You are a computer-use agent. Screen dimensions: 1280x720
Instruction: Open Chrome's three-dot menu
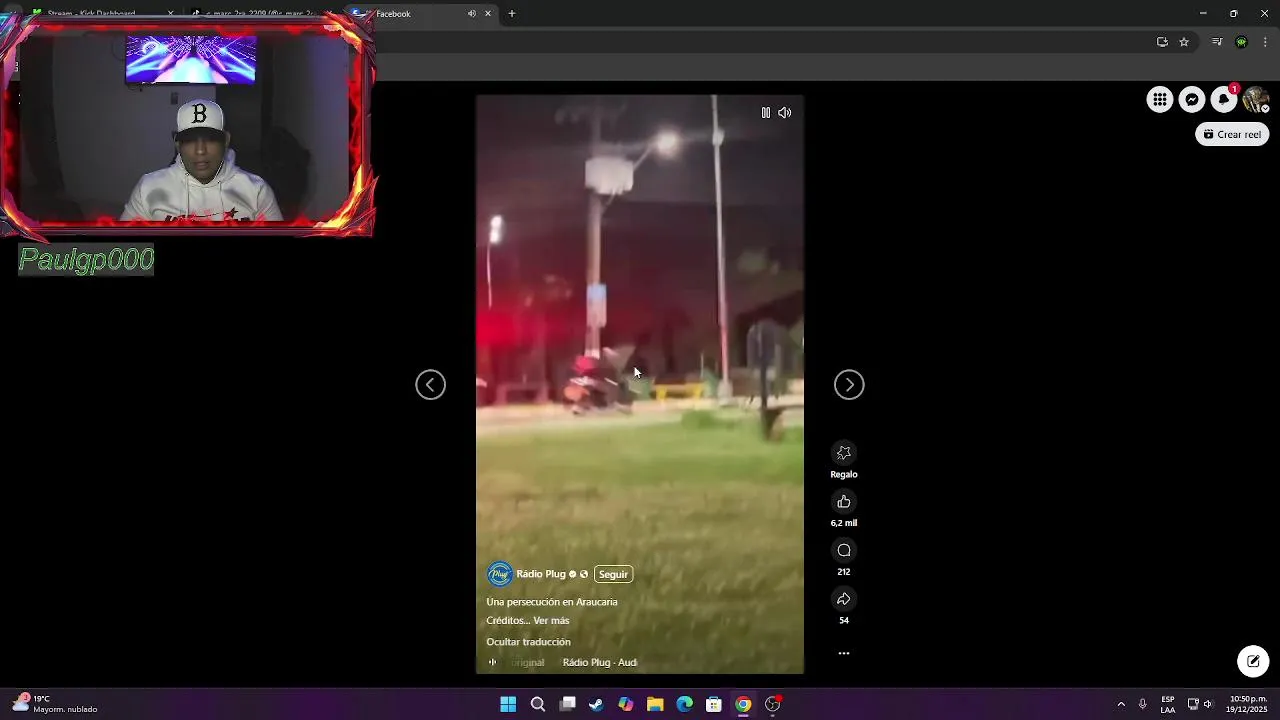click(x=1265, y=42)
